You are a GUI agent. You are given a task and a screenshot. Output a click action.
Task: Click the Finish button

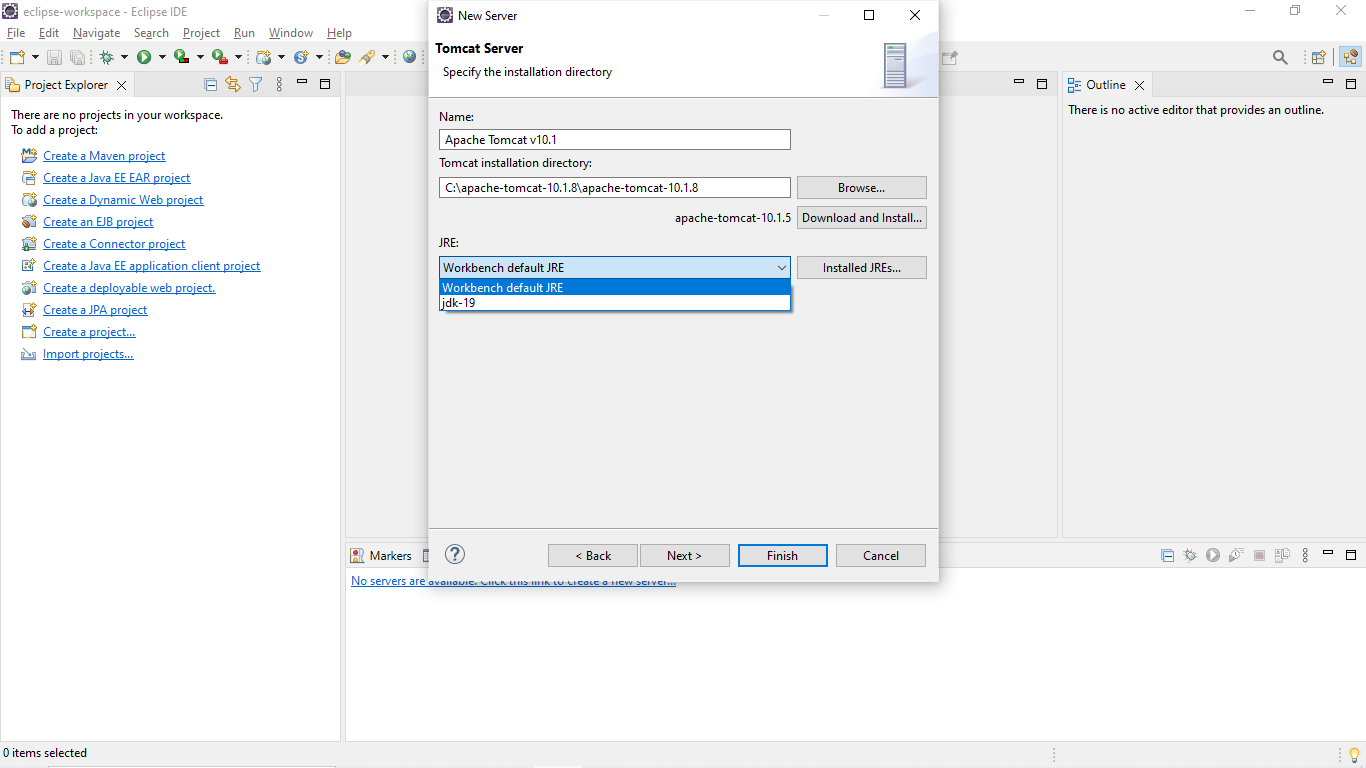[783, 555]
